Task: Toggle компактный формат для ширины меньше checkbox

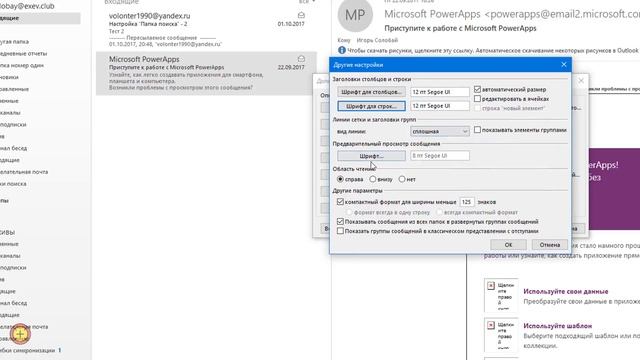Action: (340, 202)
